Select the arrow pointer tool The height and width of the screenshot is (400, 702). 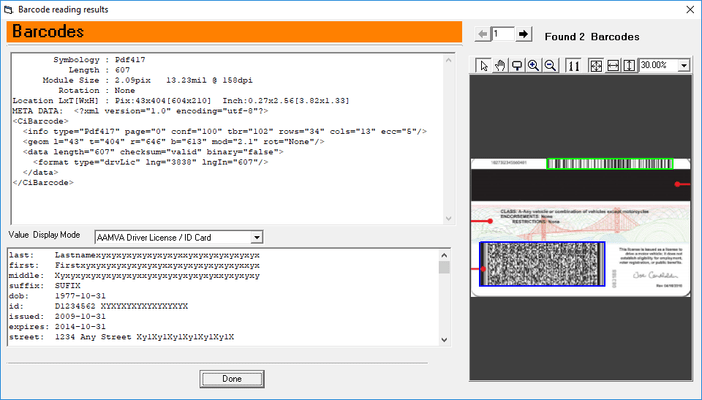[483, 65]
